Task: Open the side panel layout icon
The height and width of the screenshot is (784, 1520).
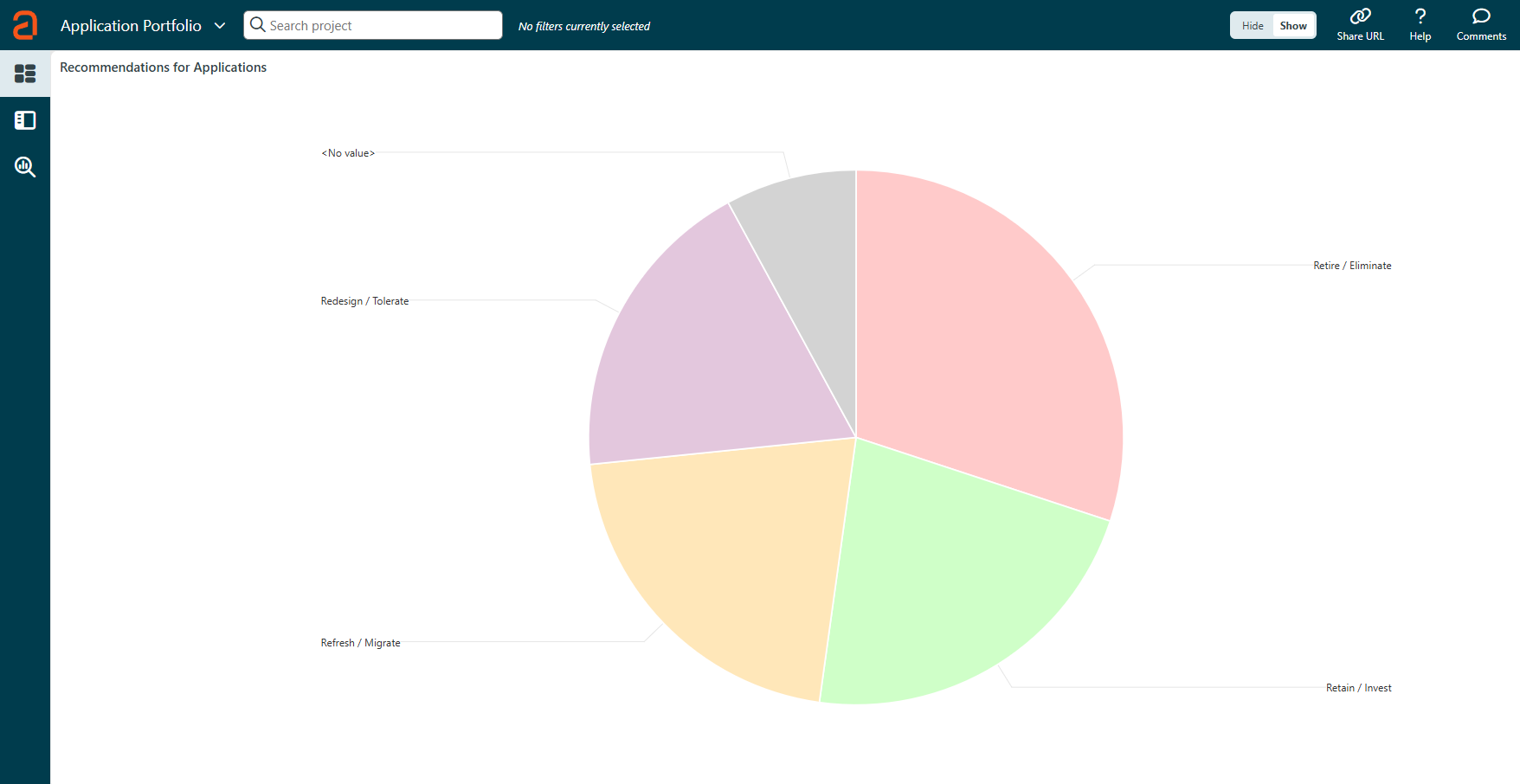Action: [25, 120]
